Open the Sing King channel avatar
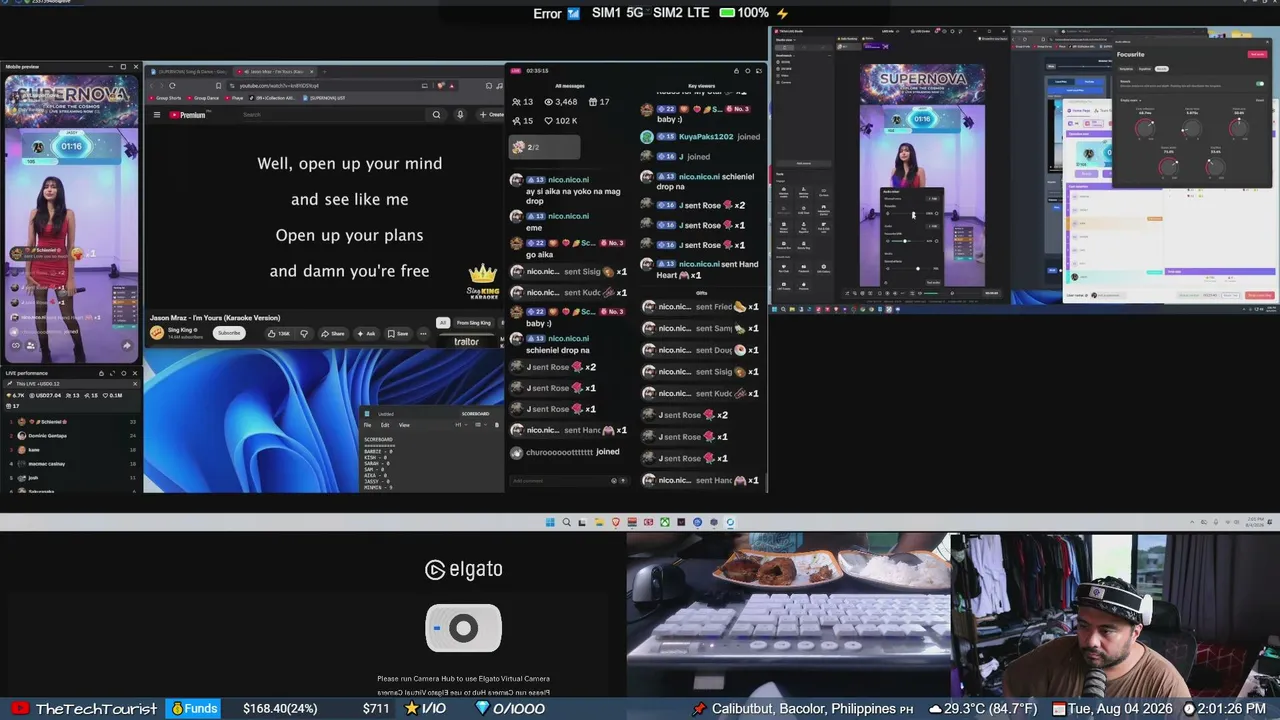 157,333
